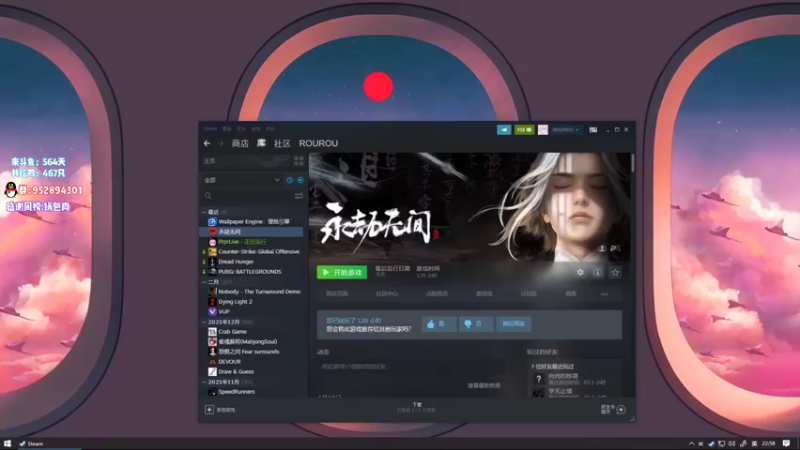Click thumbs down not recommend button
The height and width of the screenshot is (450, 800).
click(476, 323)
